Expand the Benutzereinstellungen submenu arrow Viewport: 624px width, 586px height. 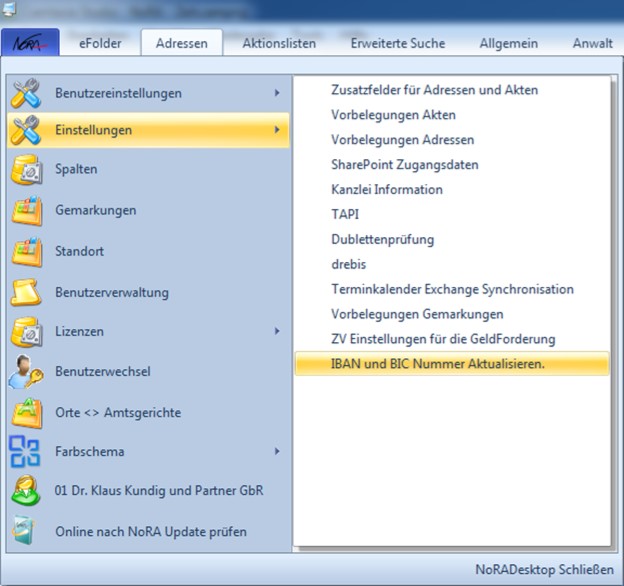(x=277, y=93)
